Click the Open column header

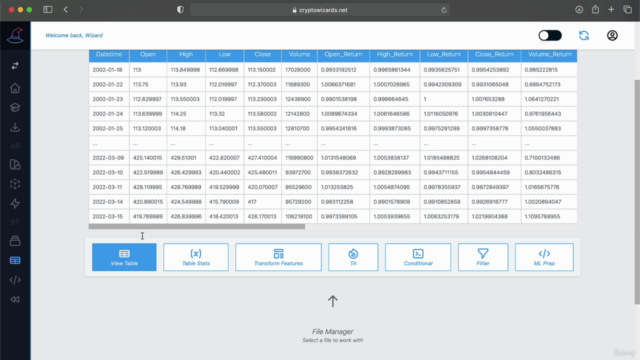[148, 55]
